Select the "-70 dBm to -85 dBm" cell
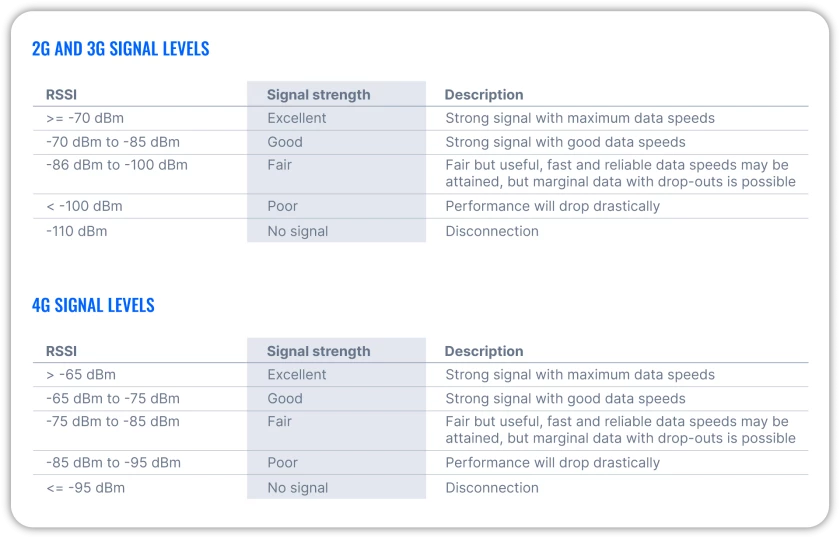Viewport: 840px width, 538px height. tap(113, 142)
